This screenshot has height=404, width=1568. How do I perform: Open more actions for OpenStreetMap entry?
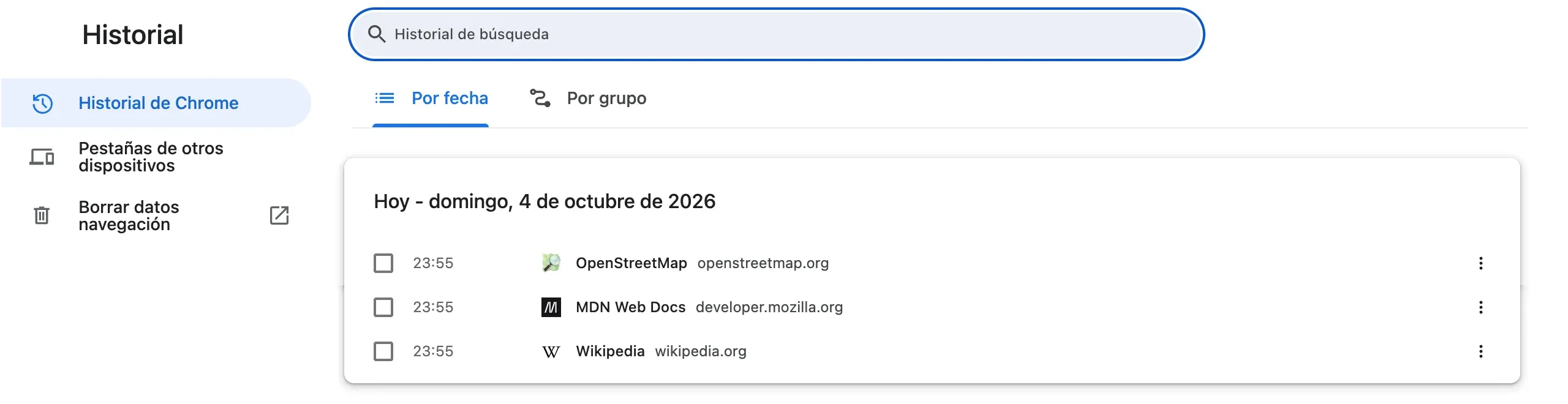(x=1481, y=263)
